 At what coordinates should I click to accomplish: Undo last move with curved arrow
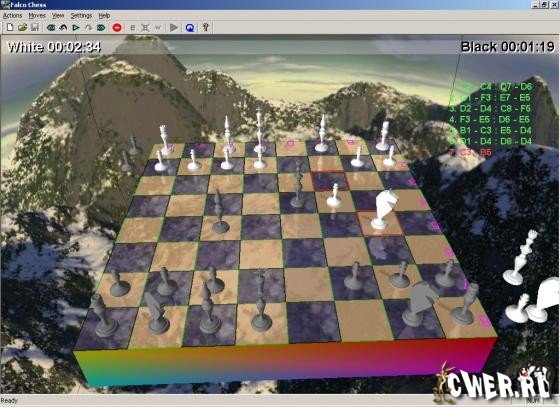point(63,27)
